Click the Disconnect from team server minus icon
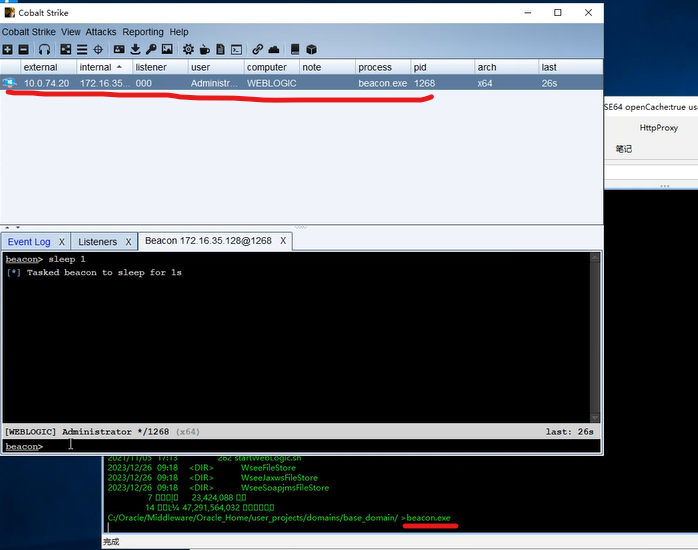Image resolution: width=698 pixels, height=550 pixels. [24, 49]
